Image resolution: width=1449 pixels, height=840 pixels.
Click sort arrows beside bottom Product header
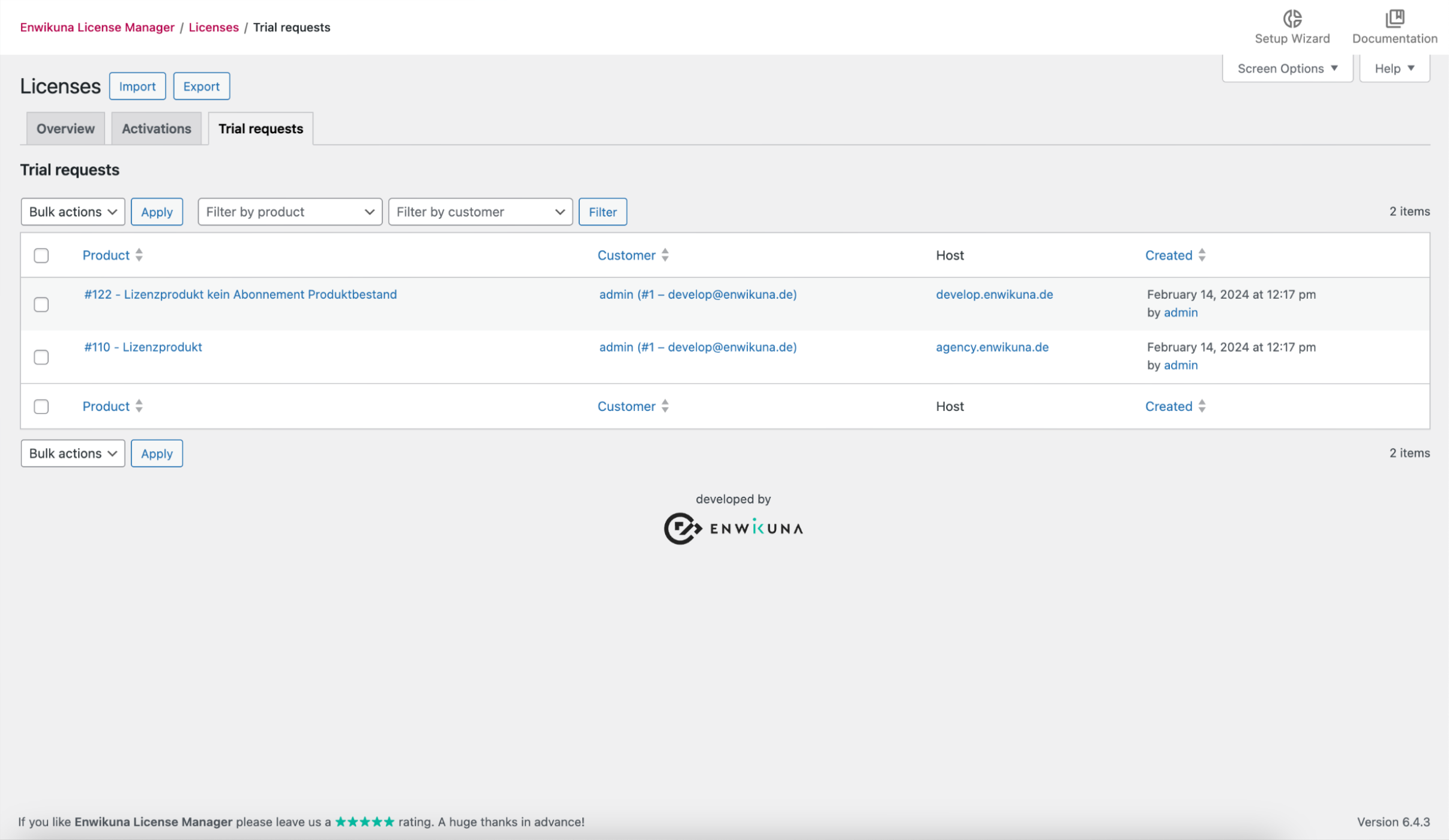pyautogui.click(x=139, y=406)
